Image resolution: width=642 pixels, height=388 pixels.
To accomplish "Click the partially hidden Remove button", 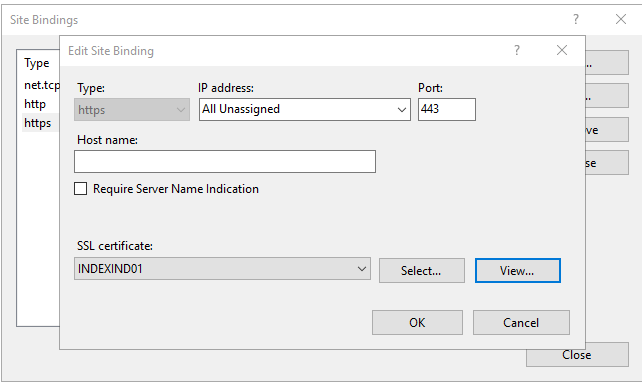I will point(607,130).
